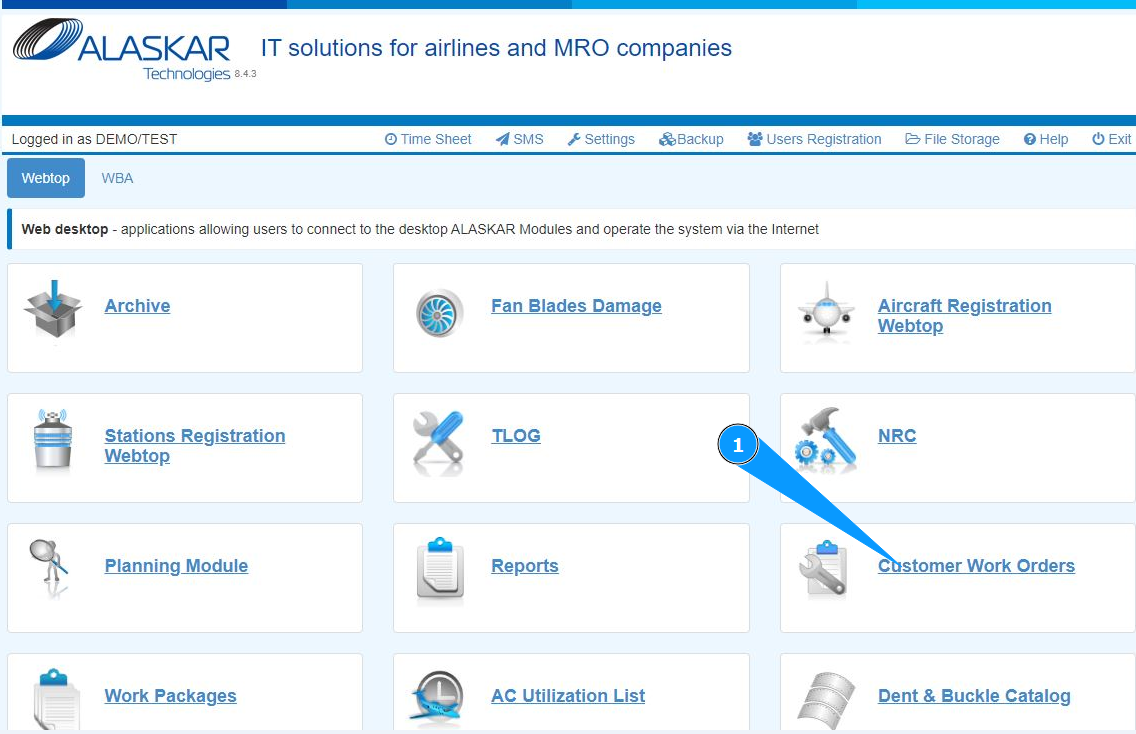Viewport: 1136px width, 734px height.
Task: Open the Fan Blades Damage link
Action: click(577, 306)
